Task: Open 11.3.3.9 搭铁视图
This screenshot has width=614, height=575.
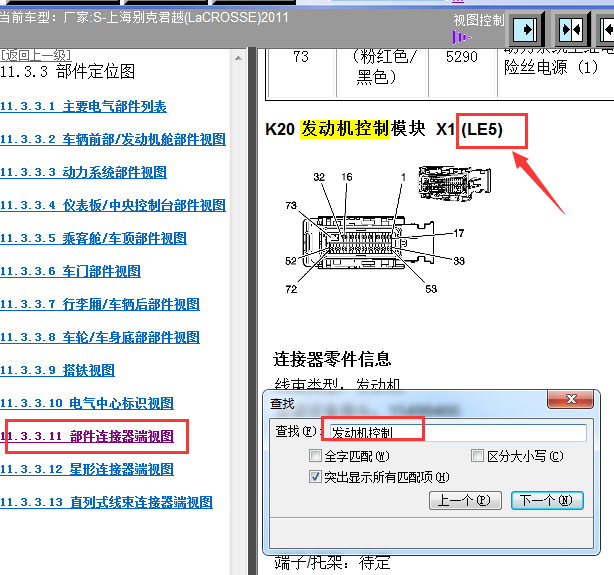Action: click(57, 370)
